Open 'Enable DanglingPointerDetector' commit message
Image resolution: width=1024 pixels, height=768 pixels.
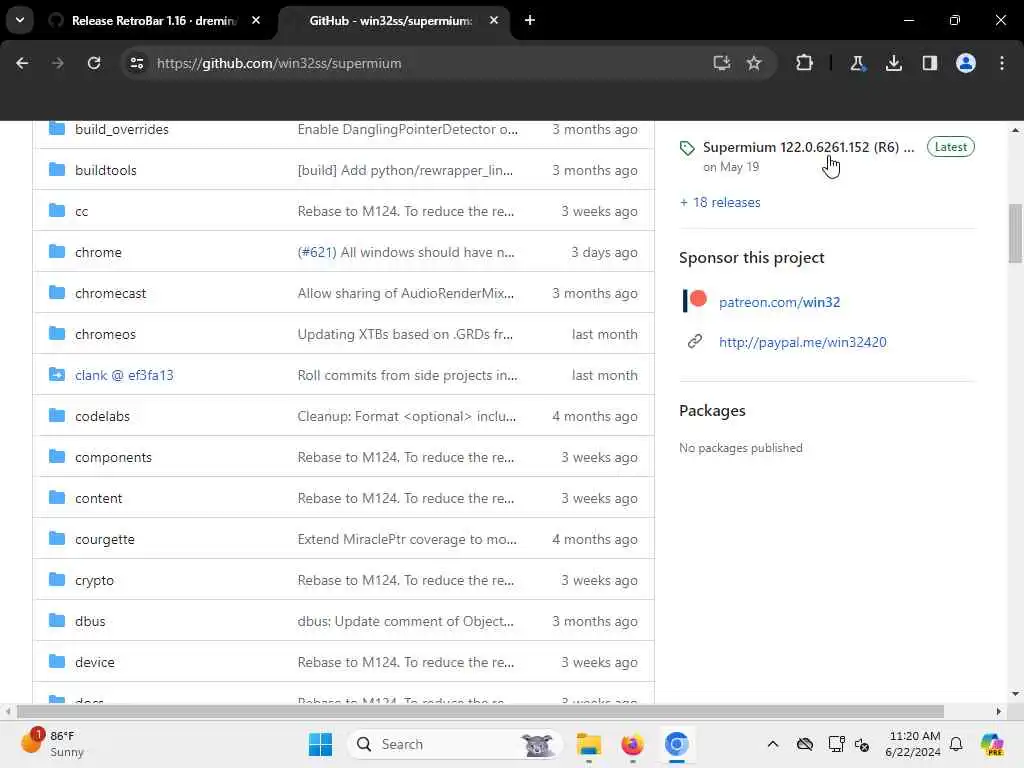point(408,129)
